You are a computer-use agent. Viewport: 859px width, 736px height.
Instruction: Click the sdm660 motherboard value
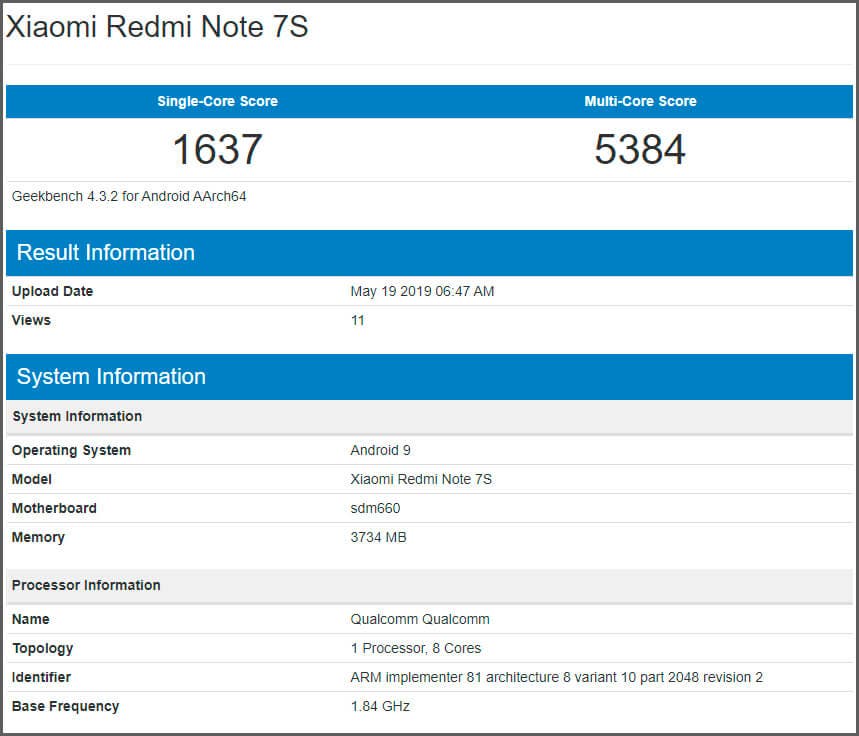pos(376,508)
